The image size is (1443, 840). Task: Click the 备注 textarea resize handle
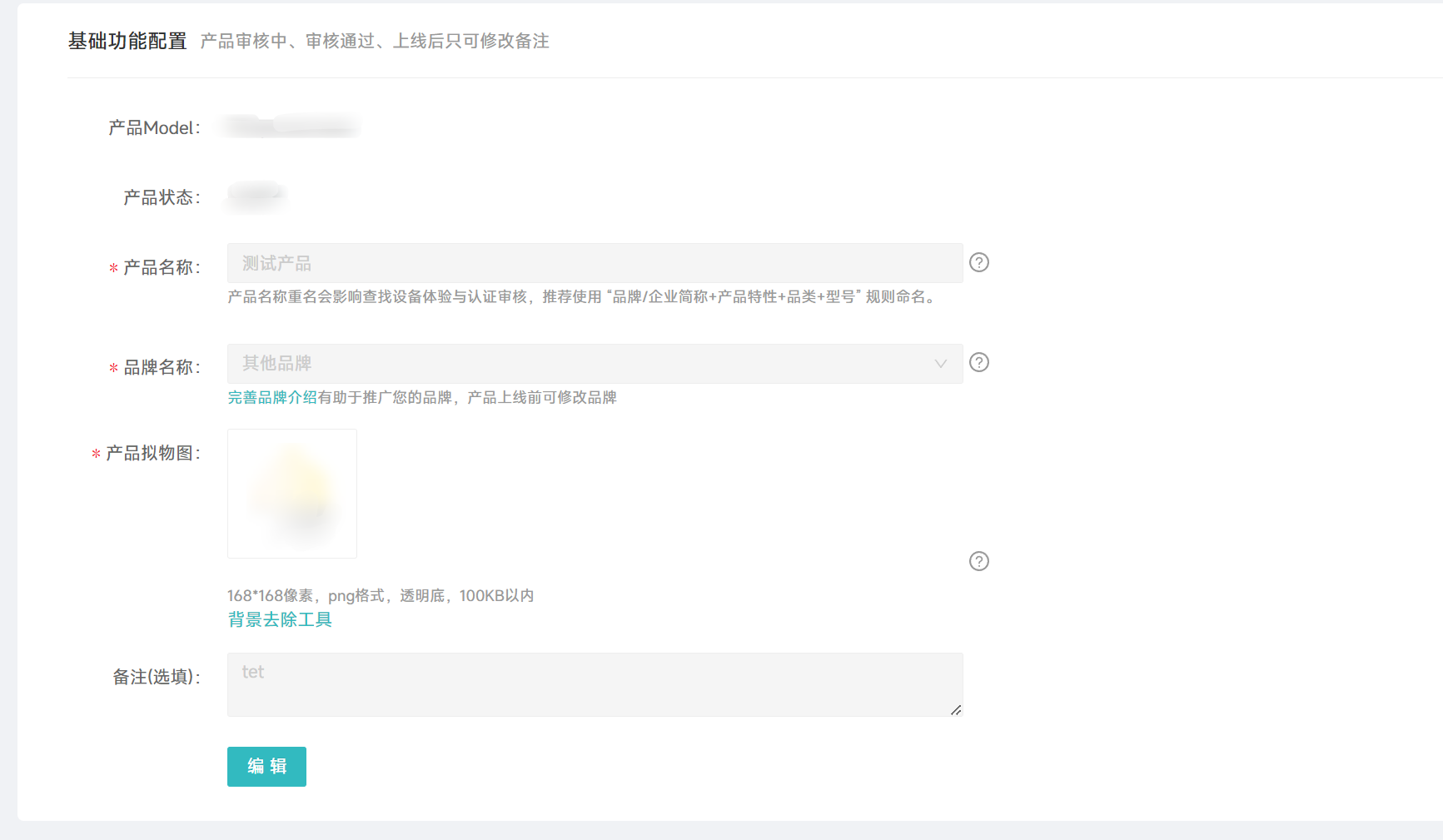[956, 710]
